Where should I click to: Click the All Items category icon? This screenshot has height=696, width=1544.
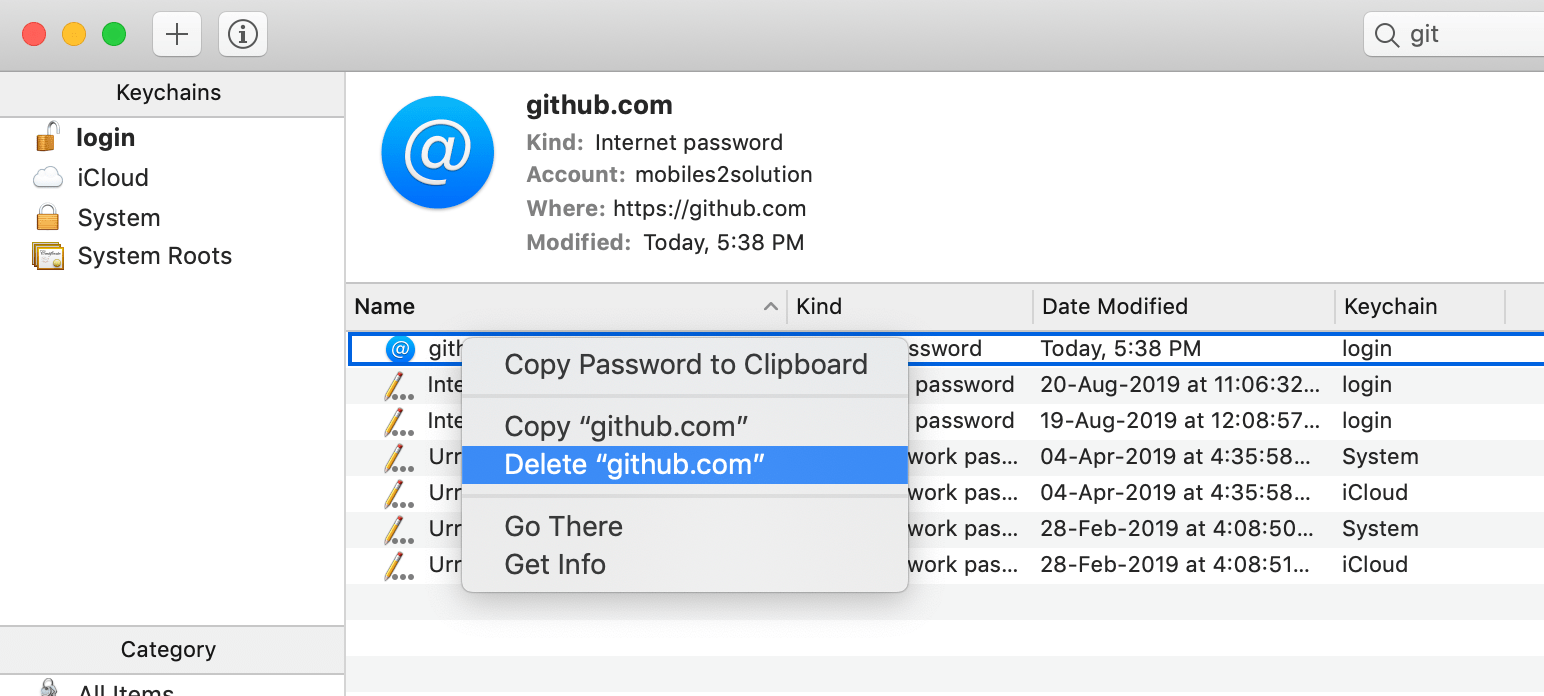[48, 688]
